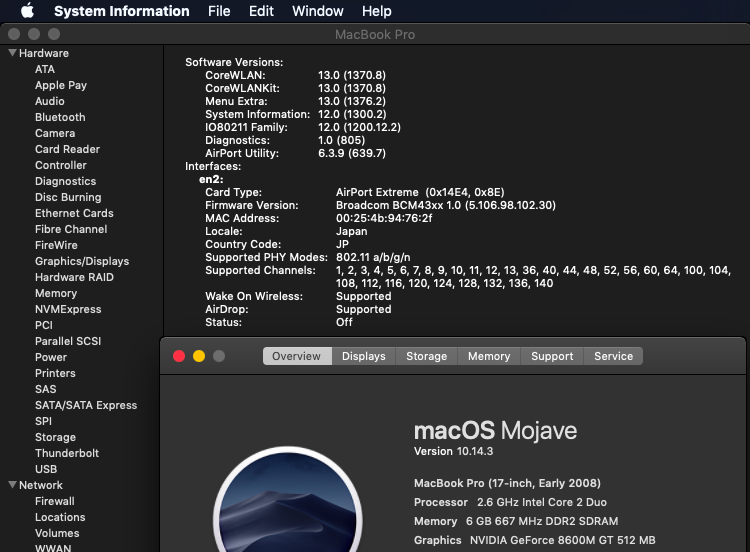Select NVMExpress in sidebar
750x552 pixels.
[x=68, y=309]
